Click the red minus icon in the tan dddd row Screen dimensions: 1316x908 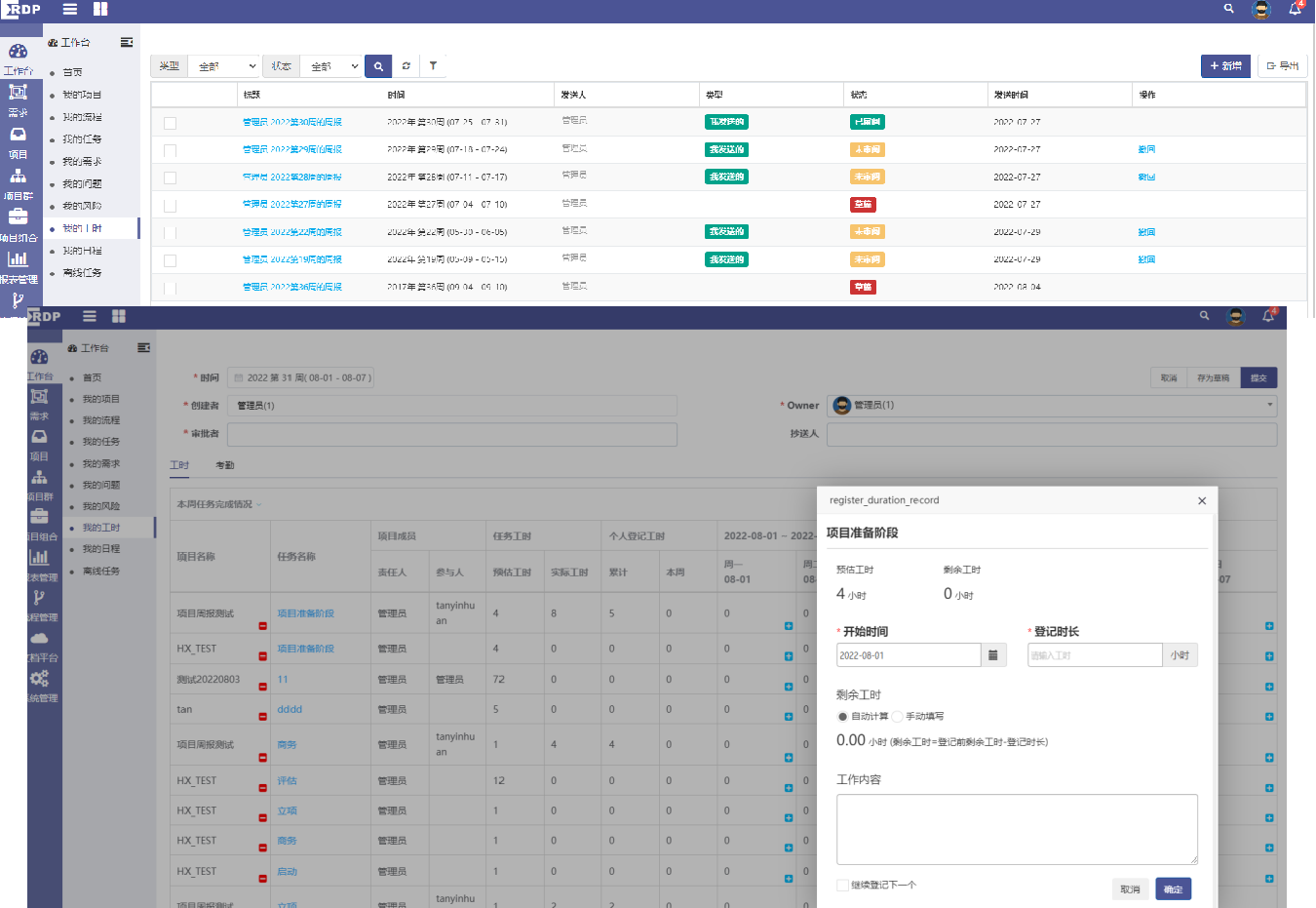(263, 717)
